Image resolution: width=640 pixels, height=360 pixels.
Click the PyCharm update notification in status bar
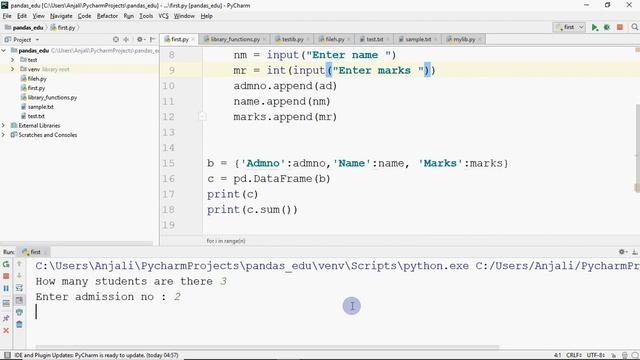pyautogui.click(x=96, y=355)
